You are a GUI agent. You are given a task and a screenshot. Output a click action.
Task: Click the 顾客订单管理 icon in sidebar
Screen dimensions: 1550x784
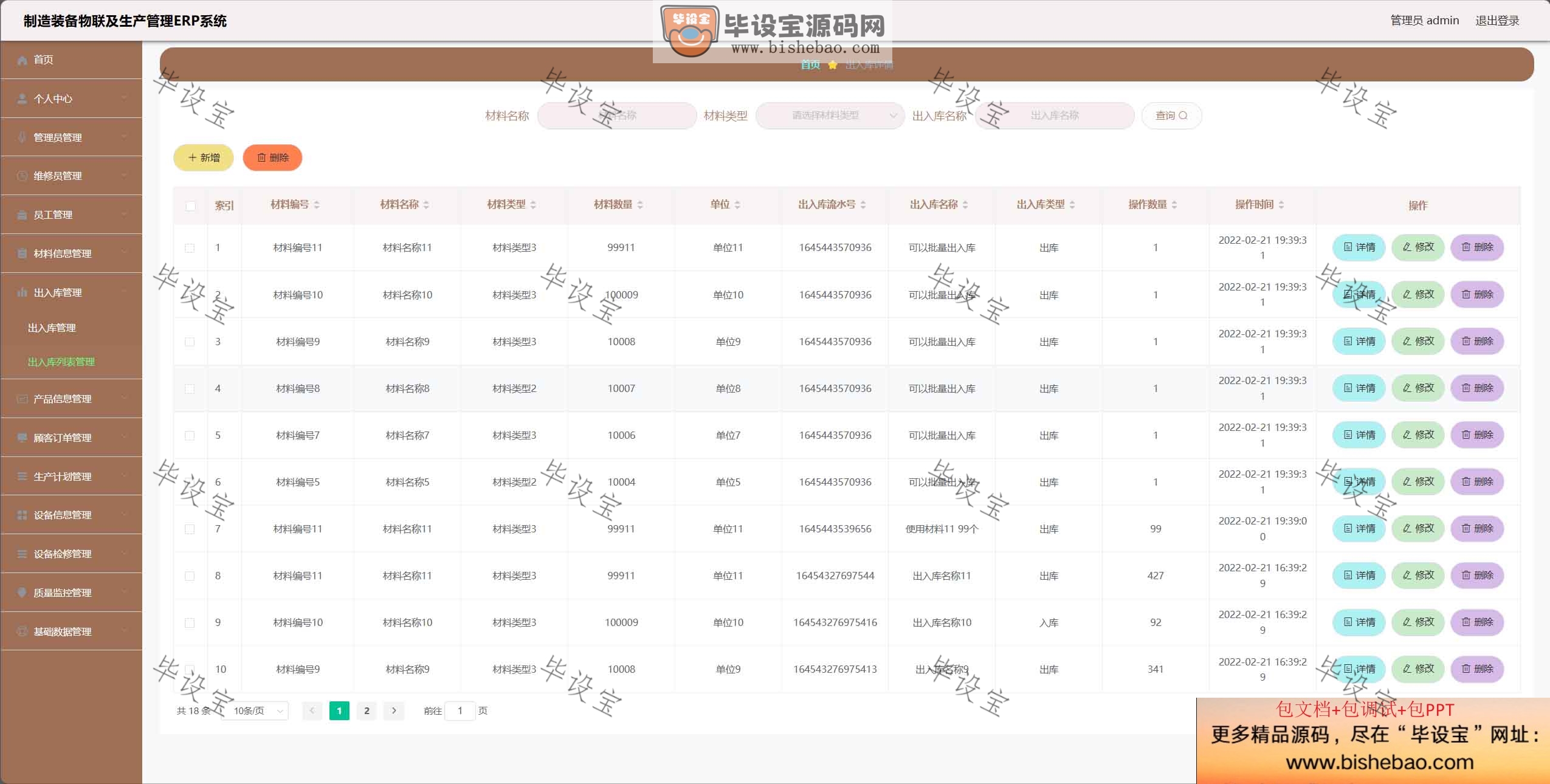pyautogui.click(x=22, y=438)
